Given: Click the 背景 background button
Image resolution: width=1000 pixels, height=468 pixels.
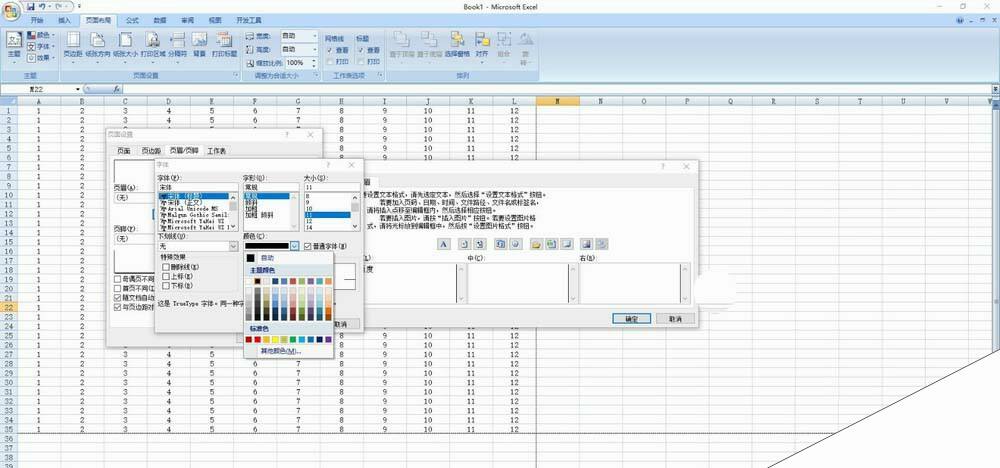Looking at the screenshot, I should [x=200, y=46].
